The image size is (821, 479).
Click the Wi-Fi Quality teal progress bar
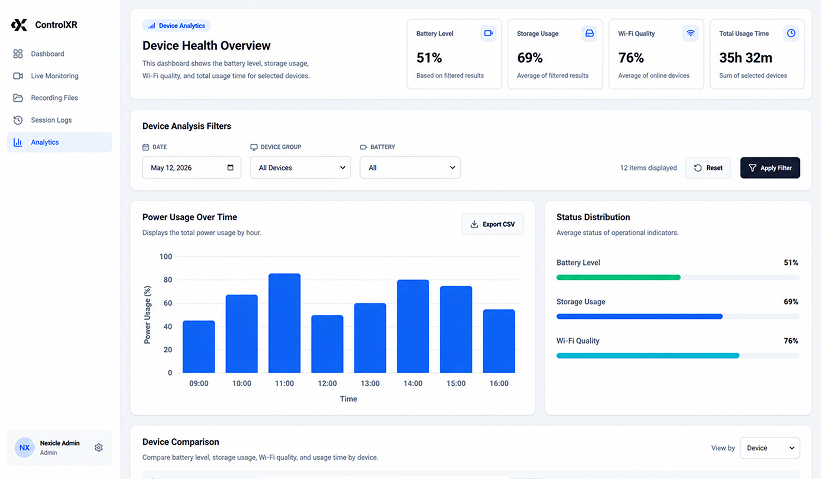point(648,355)
